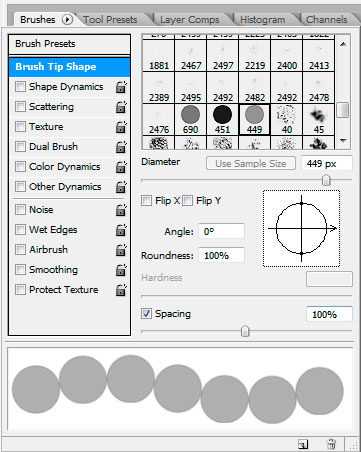
Task: Lock the Dual Brush settings
Action: [x=121, y=147]
